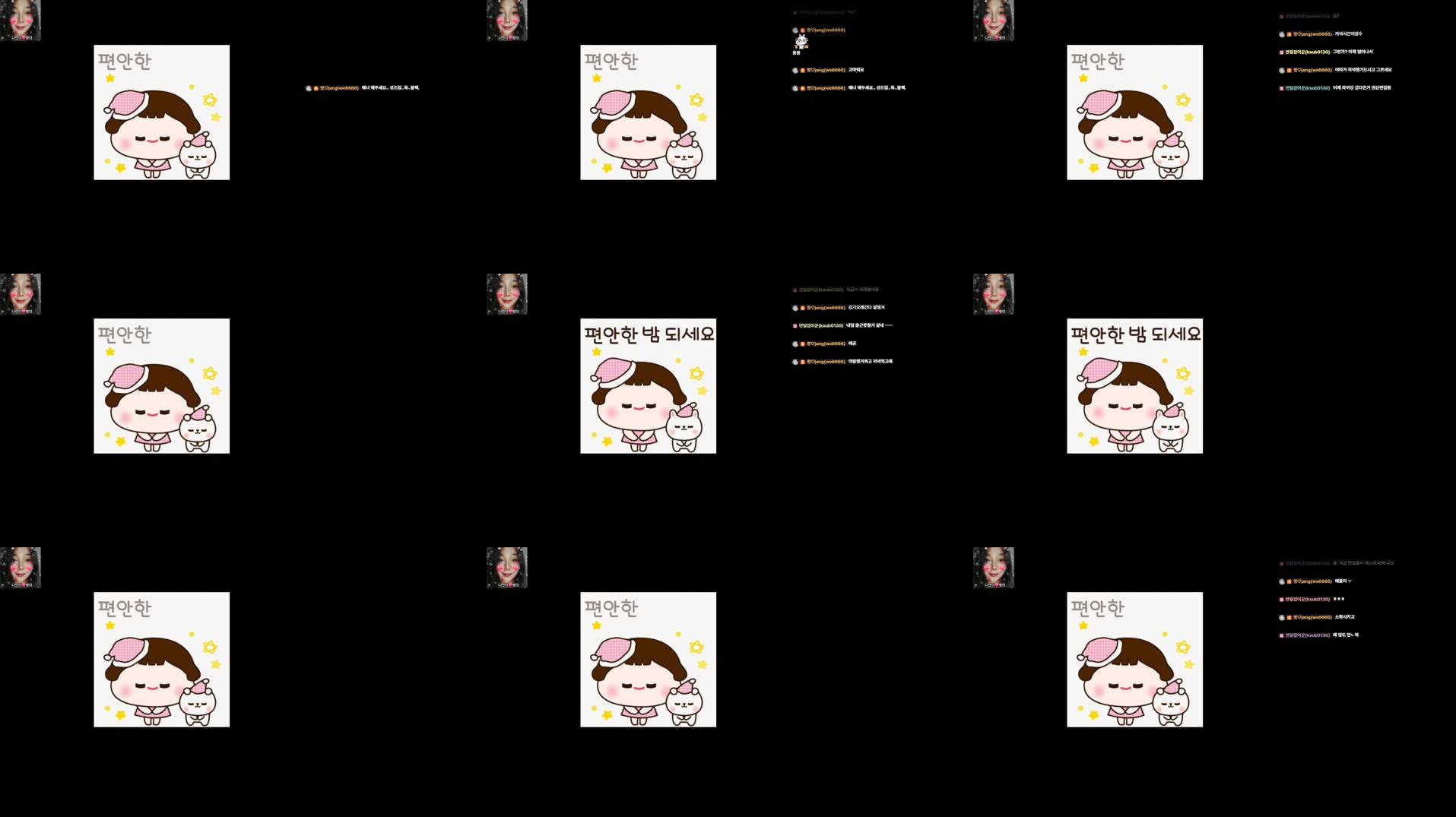
Task: Select 쌍Ojang's circular avatar icon
Action: [x=795, y=30]
